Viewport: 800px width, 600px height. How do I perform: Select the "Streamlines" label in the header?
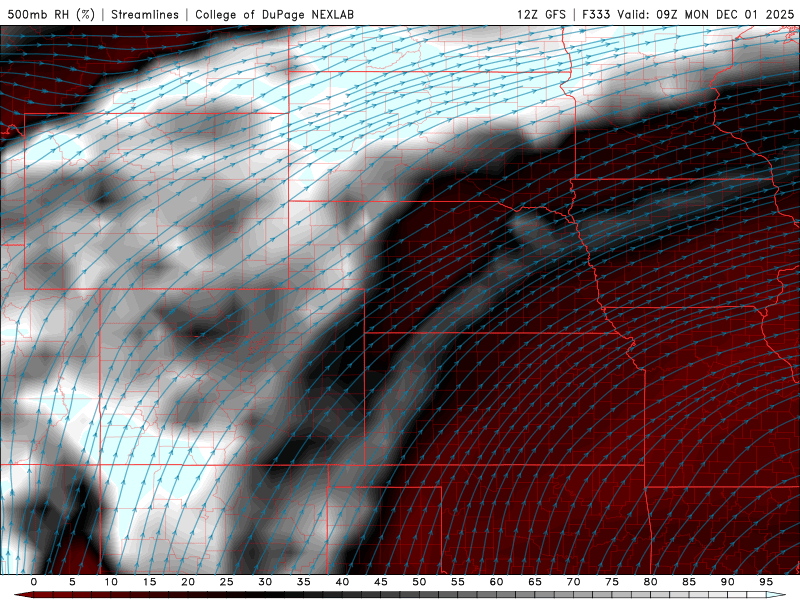click(145, 14)
